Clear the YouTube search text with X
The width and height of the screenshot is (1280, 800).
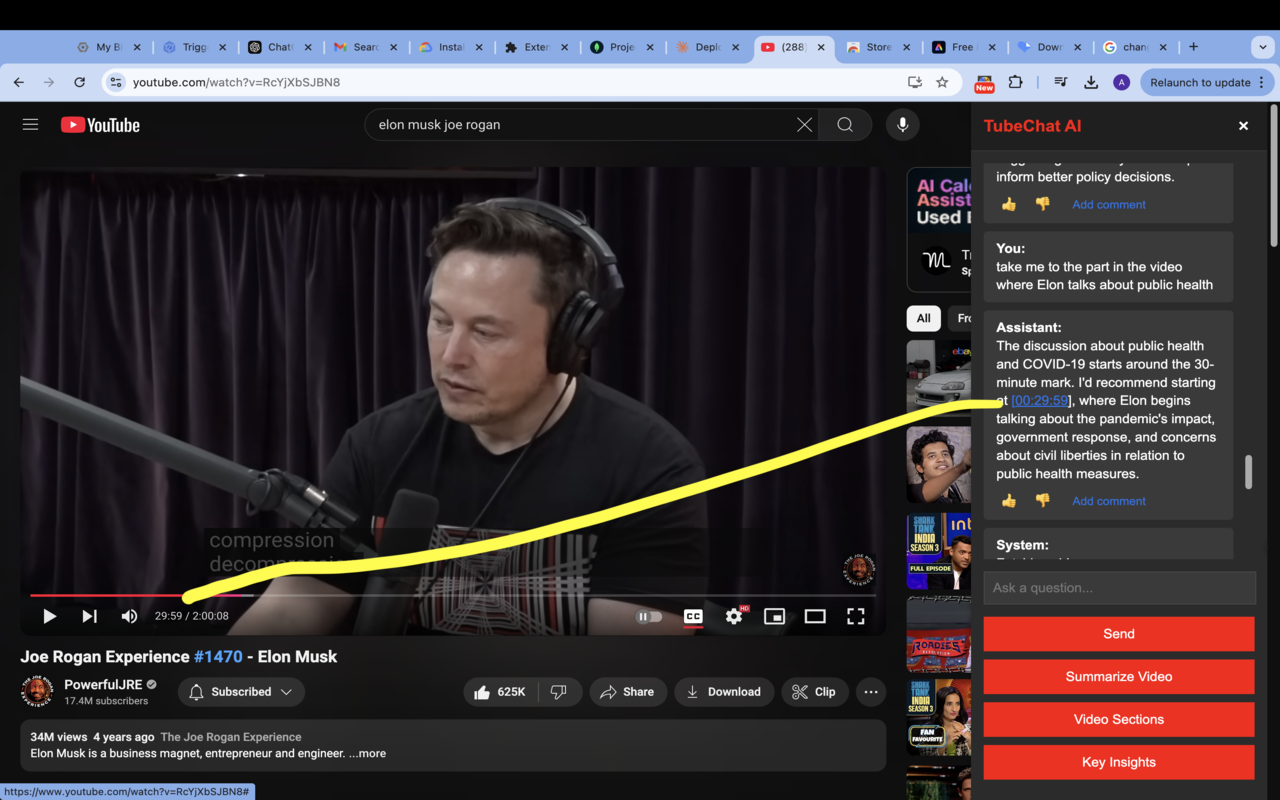coord(804,124)
